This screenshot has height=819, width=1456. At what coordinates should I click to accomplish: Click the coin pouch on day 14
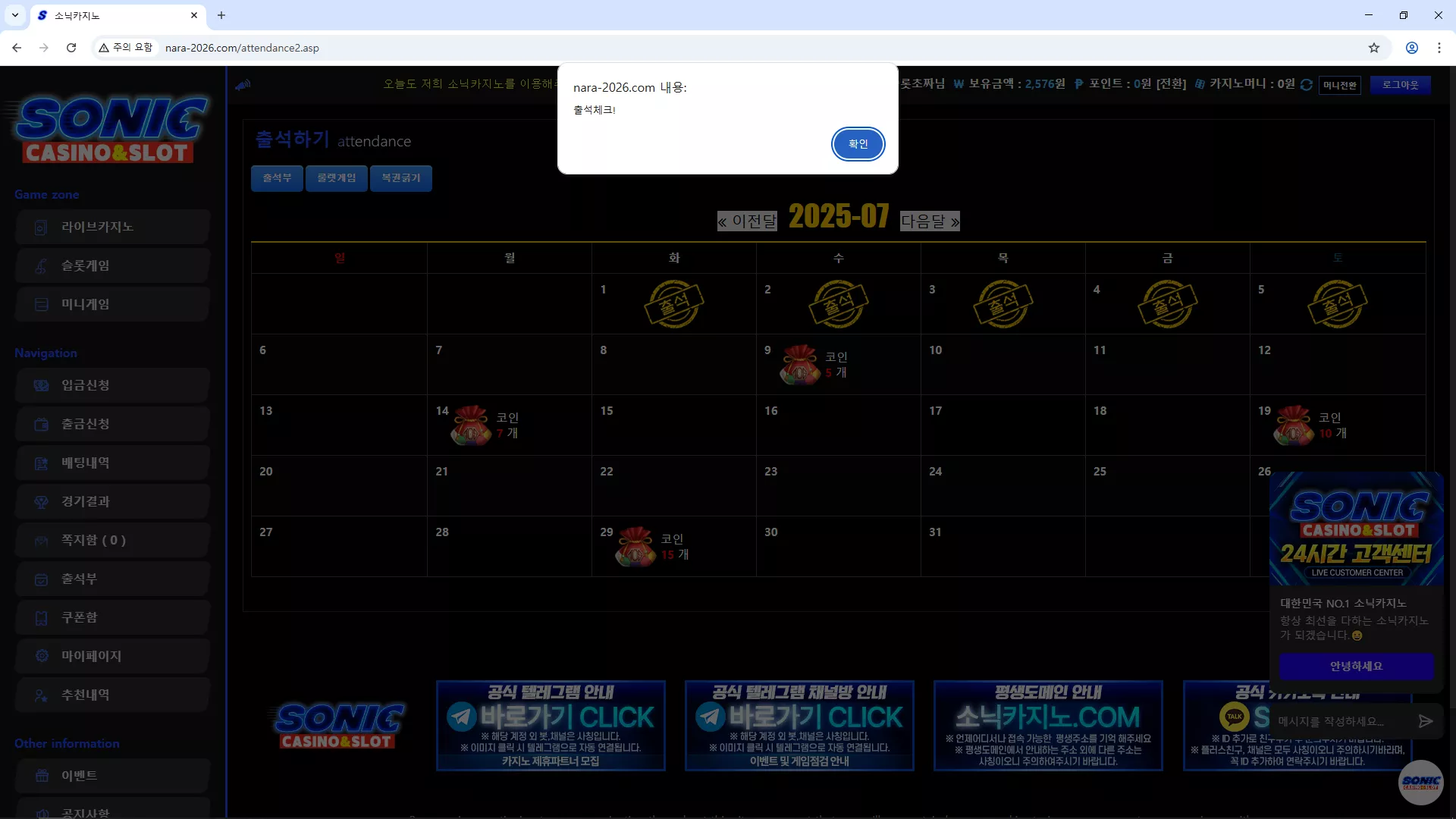(471, 425)
